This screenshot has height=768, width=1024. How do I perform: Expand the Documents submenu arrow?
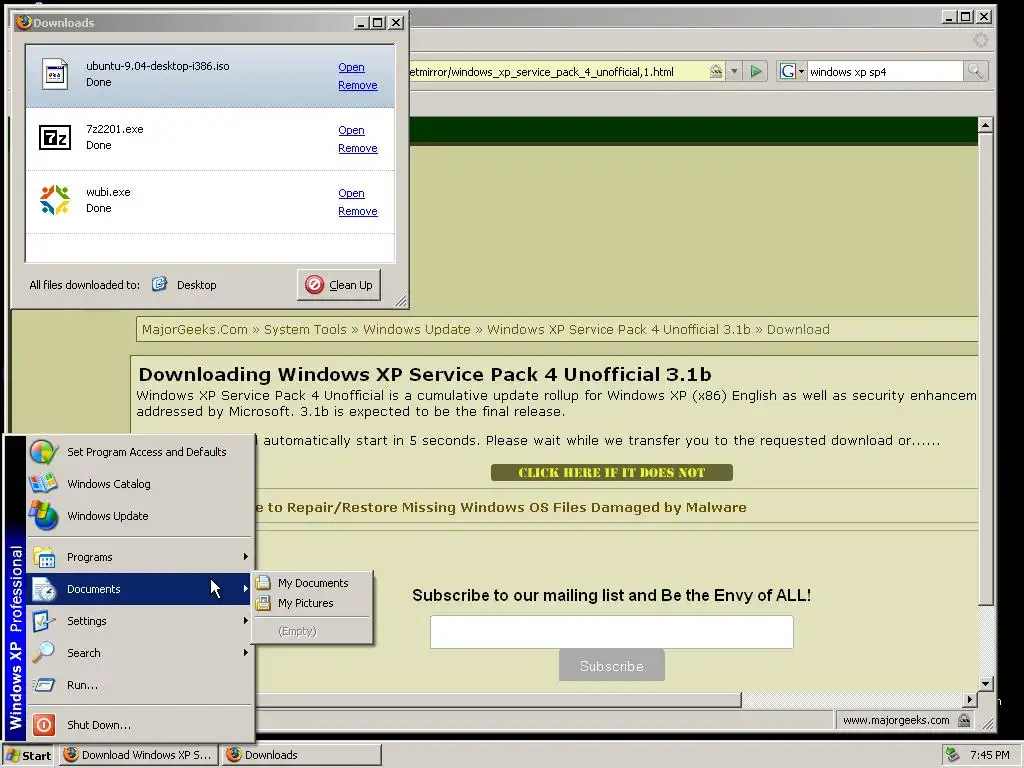coord(246,588)
